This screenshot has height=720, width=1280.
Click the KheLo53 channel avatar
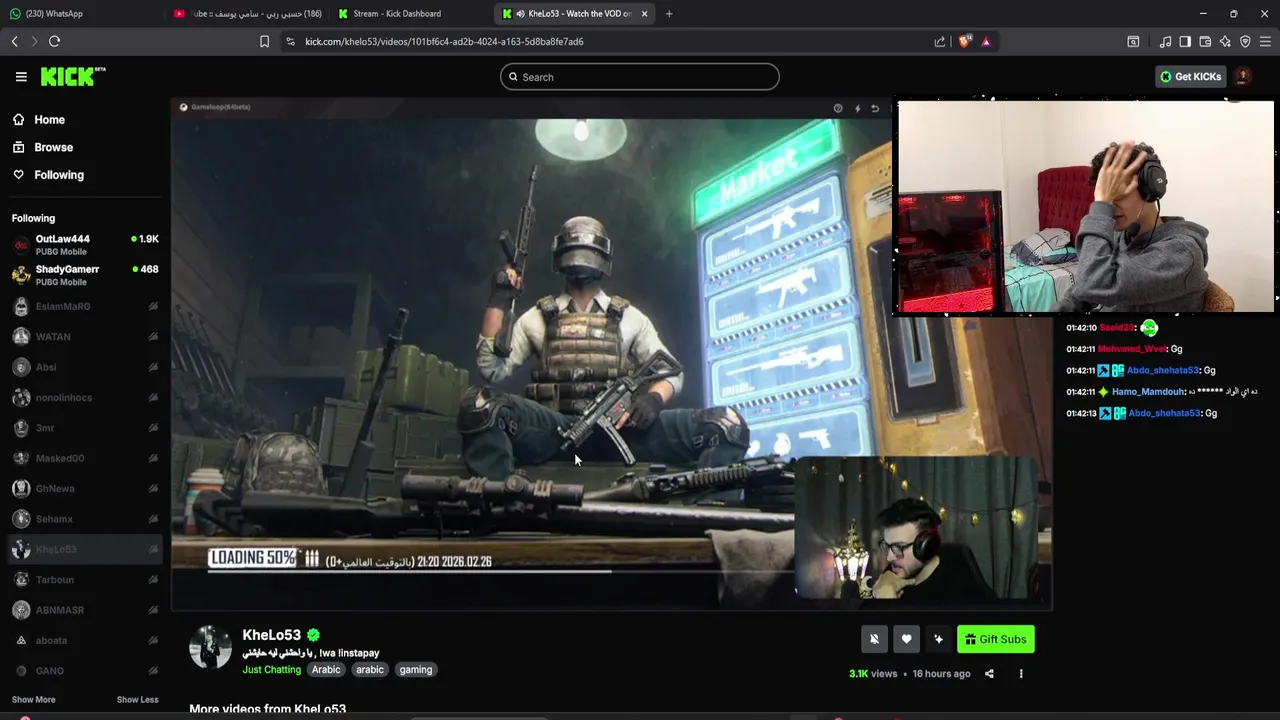(210, 647)
